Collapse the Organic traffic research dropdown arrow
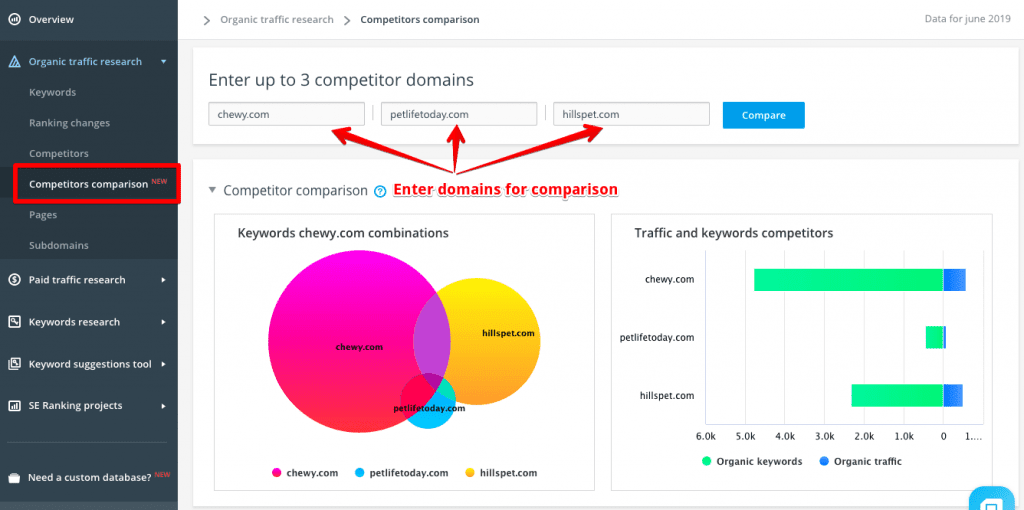Image resolution: width=1024 pixels, height=510 pixels. (x=164, y=62)
